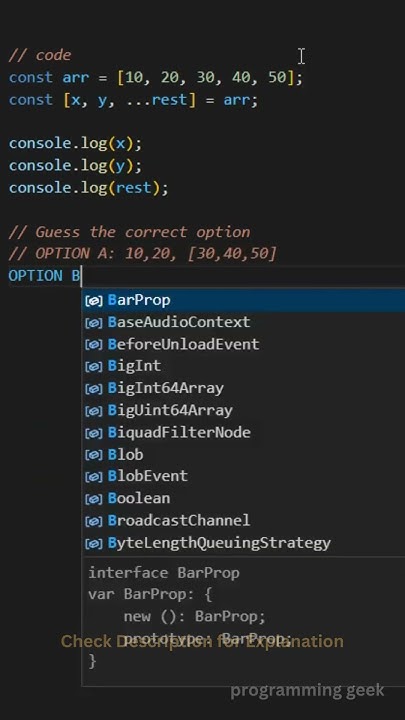405x720 pixels.
Task: Click the OPTION A comment line
Action: coord(142,254)
